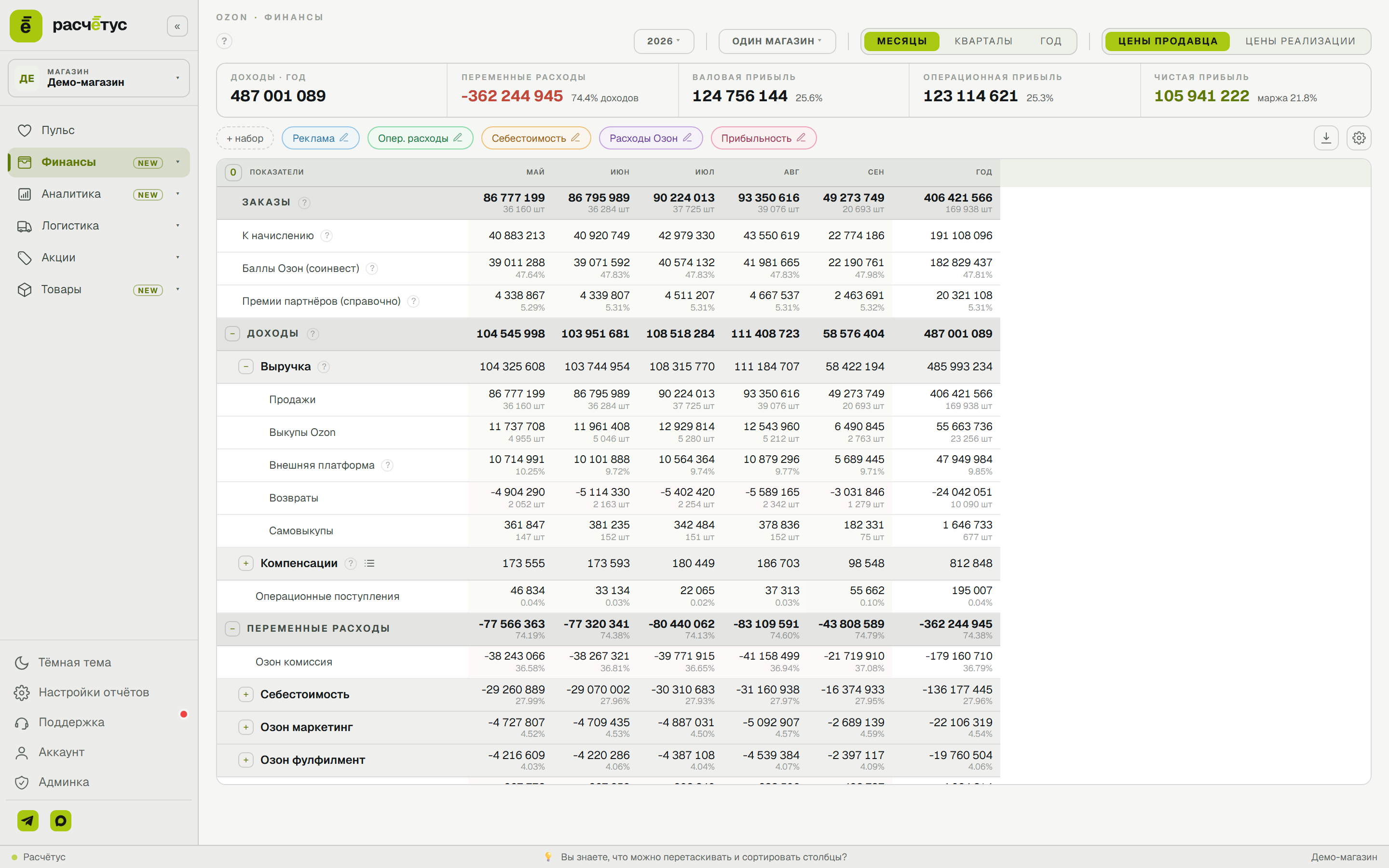
Task: Collapse the sidebar with the chevron button
Action: click(177, 26)
